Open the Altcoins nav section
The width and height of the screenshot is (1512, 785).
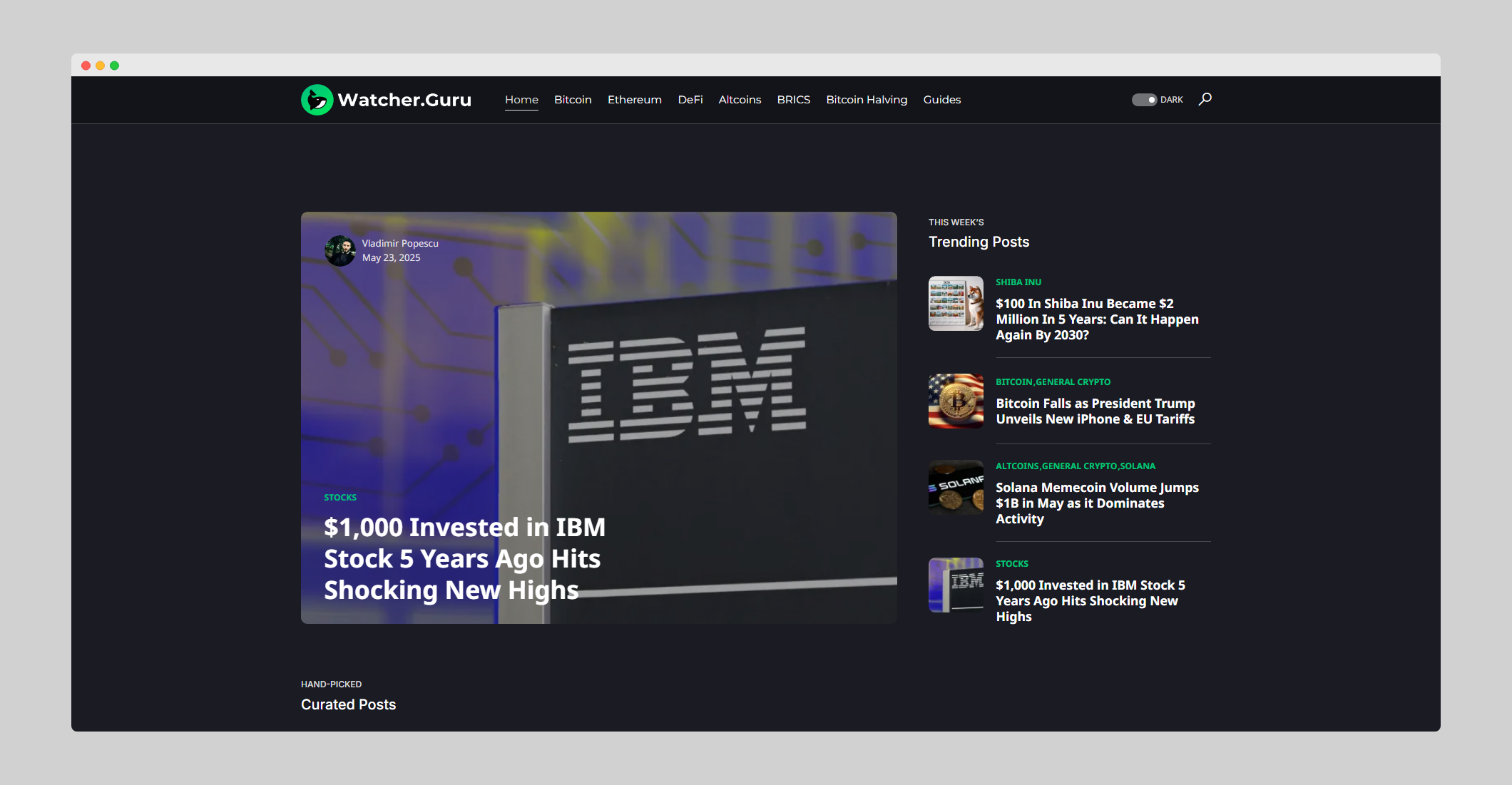click(740, 100)
